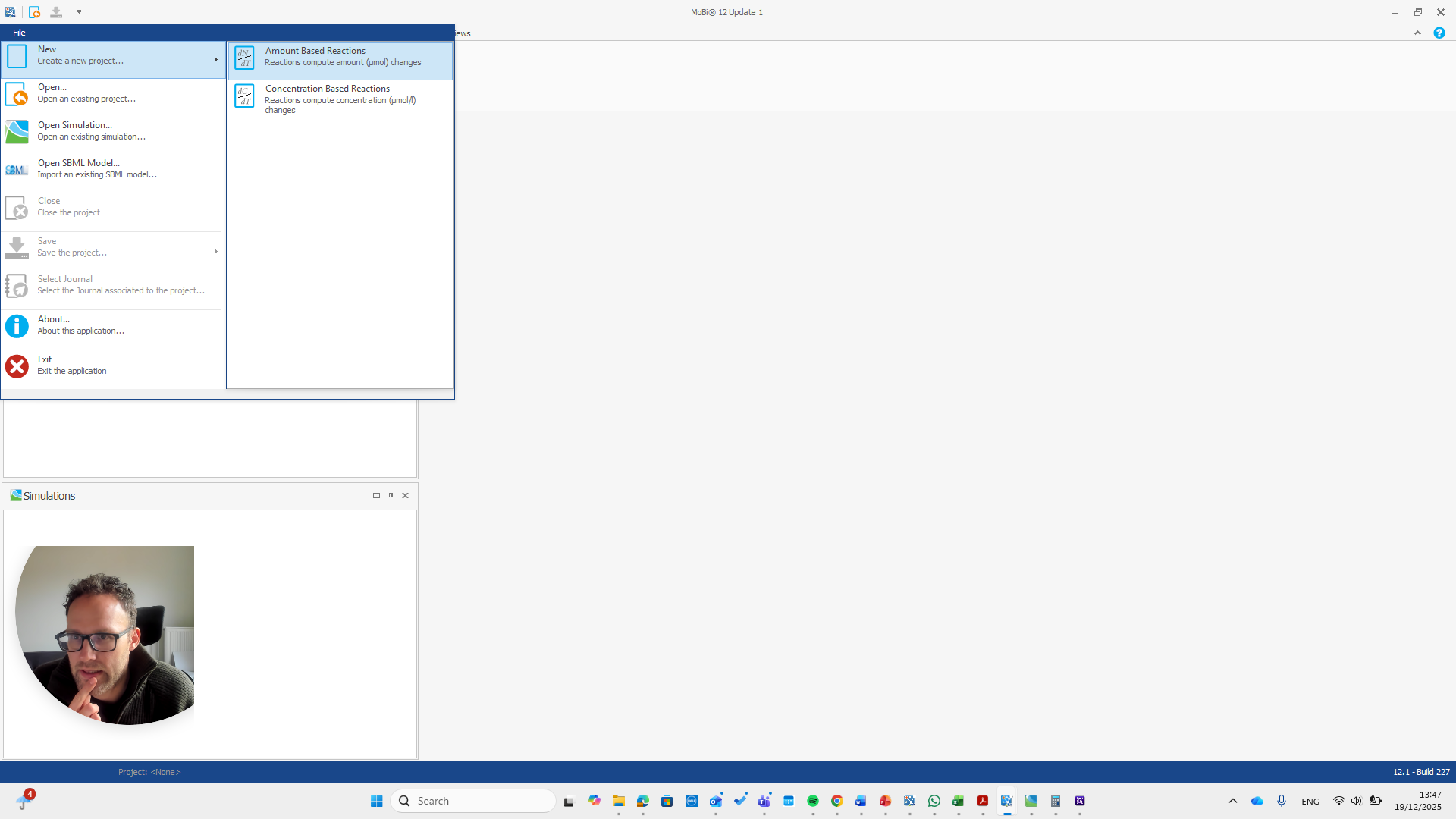Click the Amount Based Reactions dN/dT icon
This screenshot has height=819, width=1456.
(244, 58)
